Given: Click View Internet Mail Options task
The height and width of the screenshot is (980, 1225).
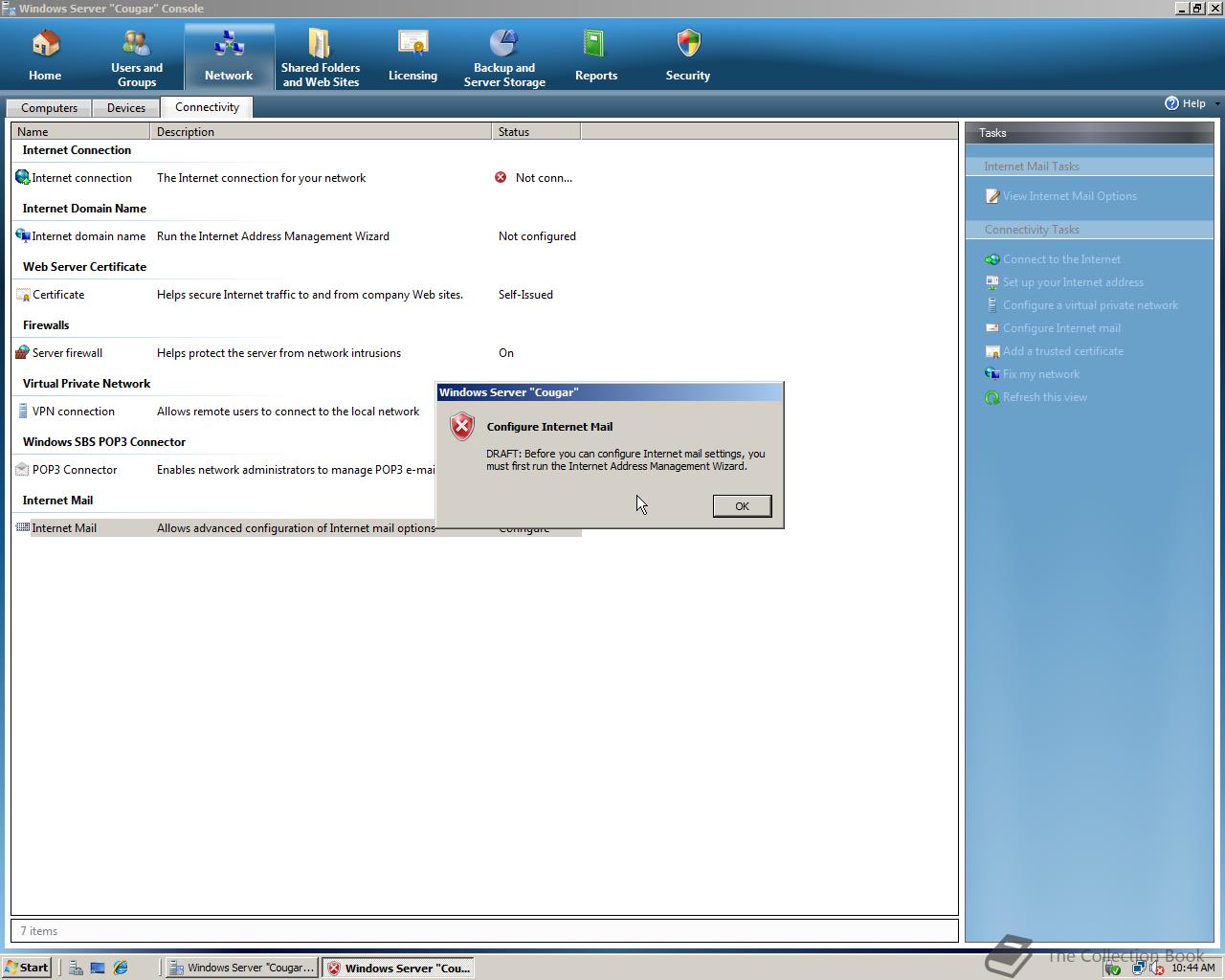Looking at the screenshot, I should coord(1069,196).
